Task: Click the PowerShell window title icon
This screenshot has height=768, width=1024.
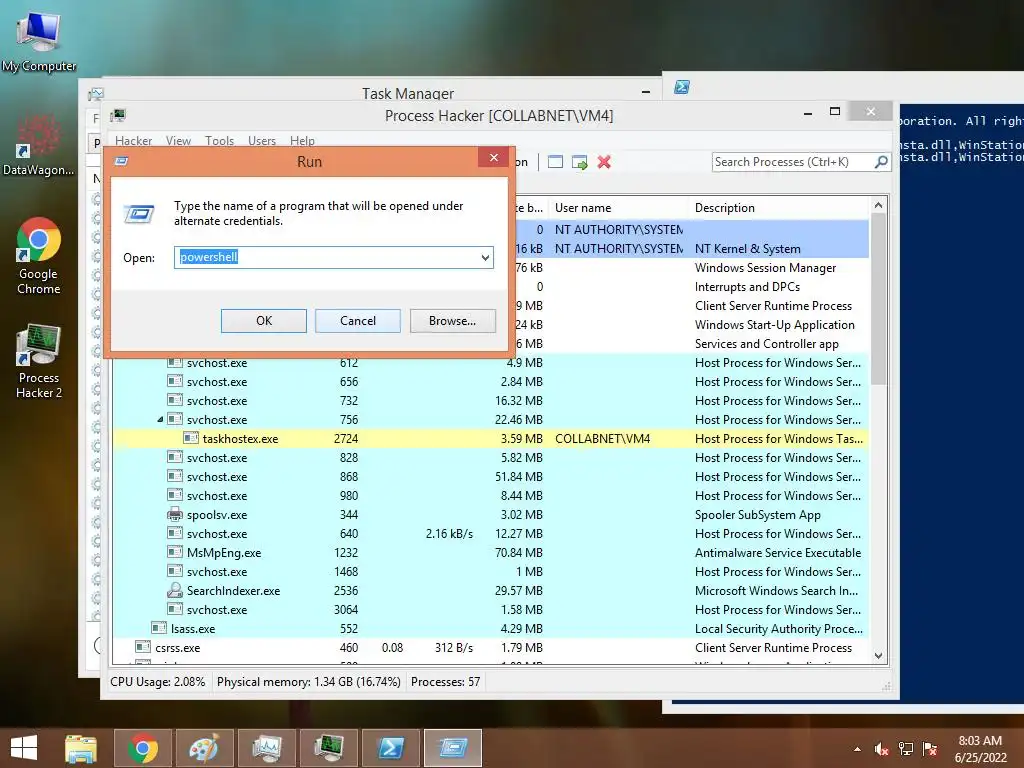Action: pyautogui.click(x=682, y=87)
